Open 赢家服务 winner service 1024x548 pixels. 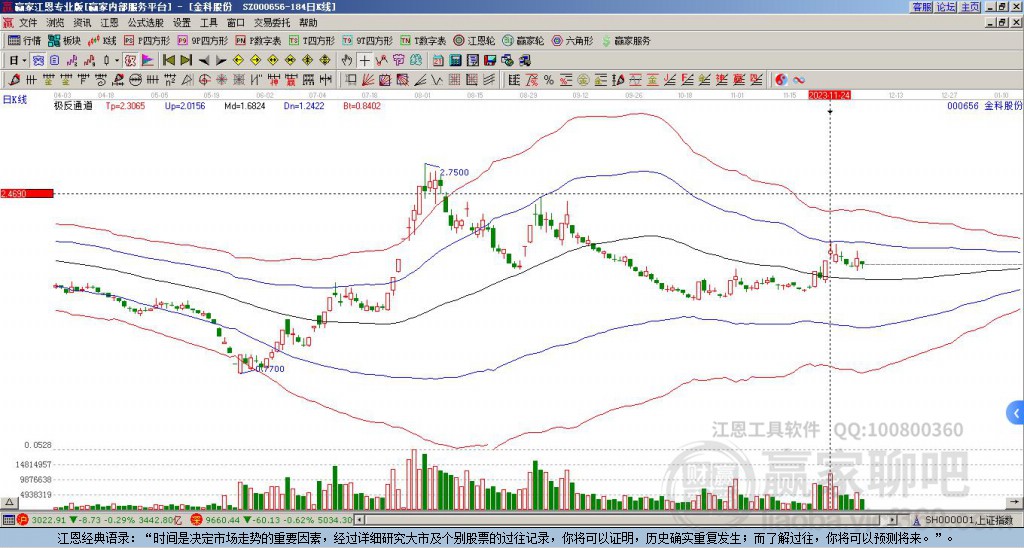click(626, 40)
